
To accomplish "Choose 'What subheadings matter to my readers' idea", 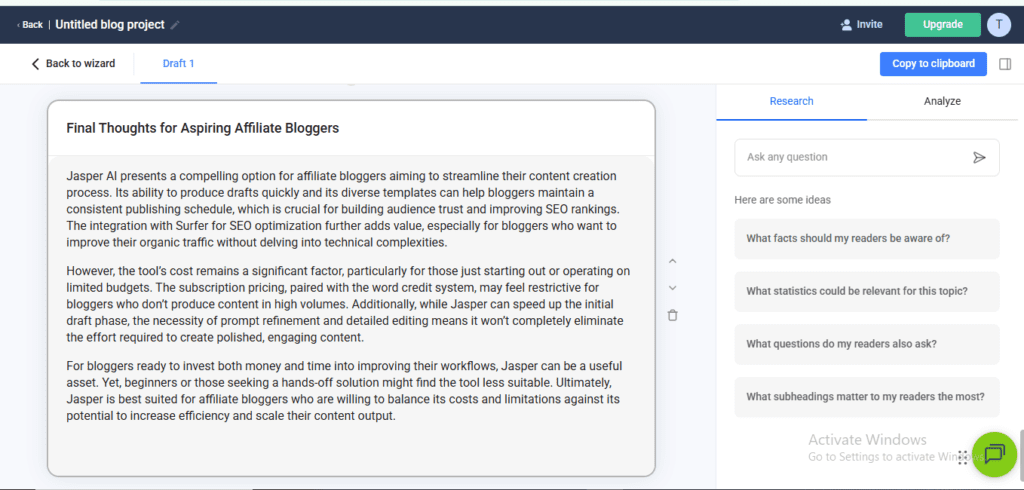I will point(867,397).
